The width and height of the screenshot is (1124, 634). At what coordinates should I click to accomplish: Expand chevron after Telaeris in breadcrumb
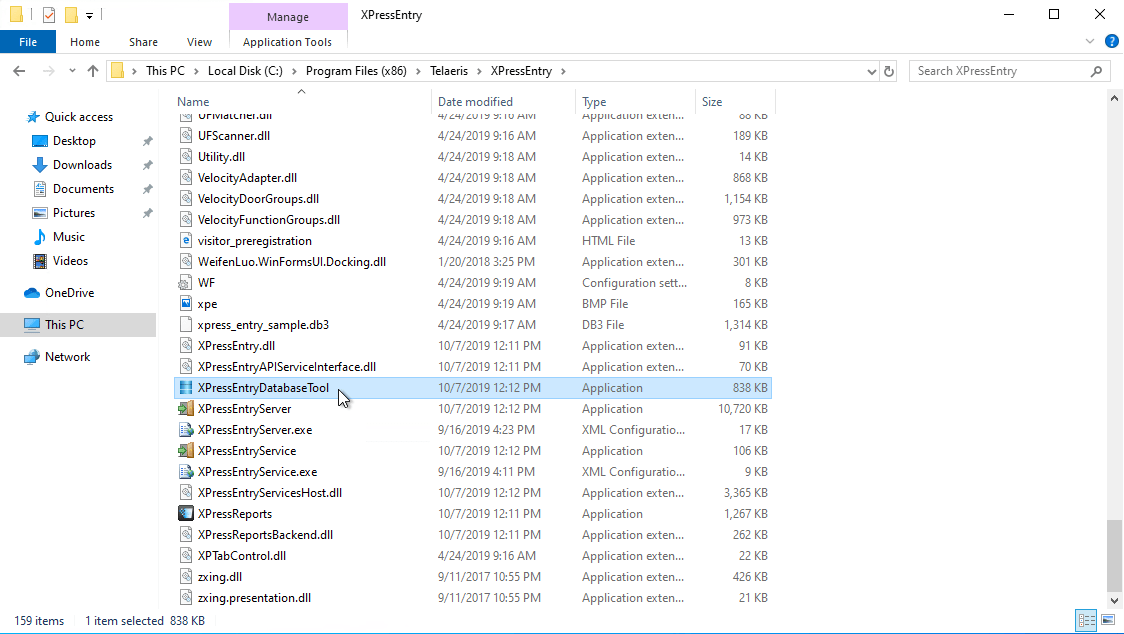pos(479,71)
